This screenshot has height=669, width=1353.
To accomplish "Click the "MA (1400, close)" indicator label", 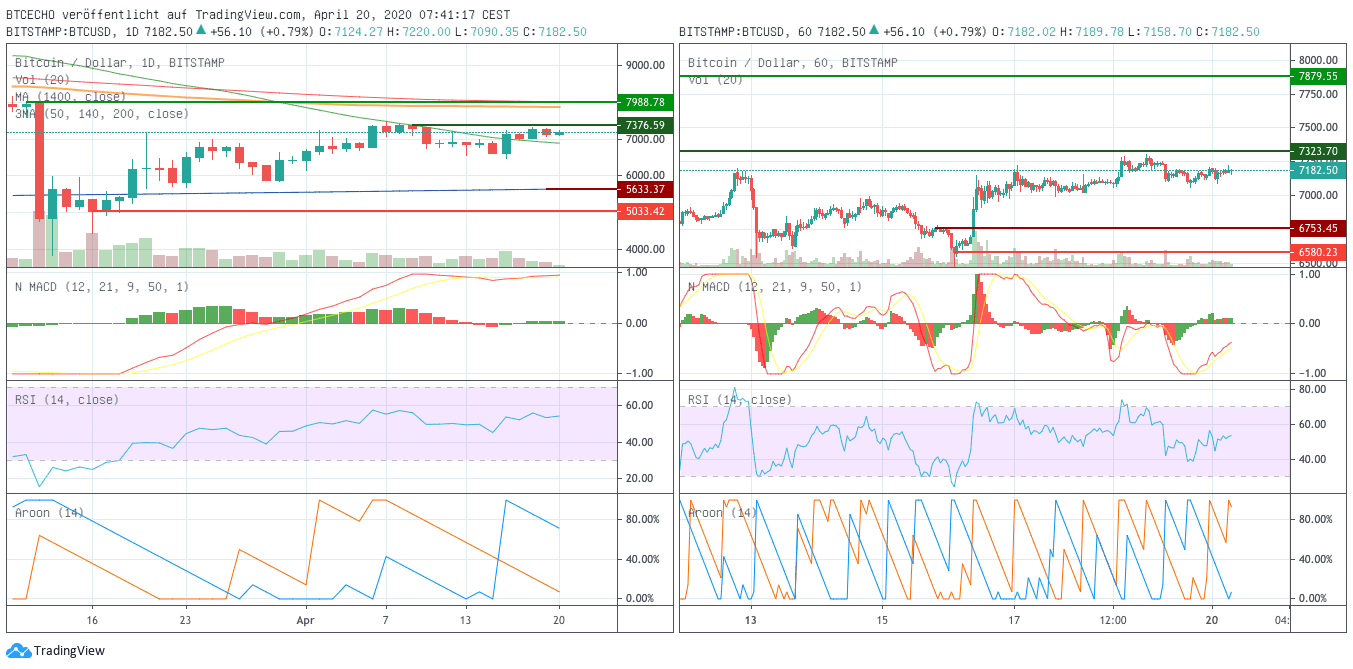I will pos(70,96).
